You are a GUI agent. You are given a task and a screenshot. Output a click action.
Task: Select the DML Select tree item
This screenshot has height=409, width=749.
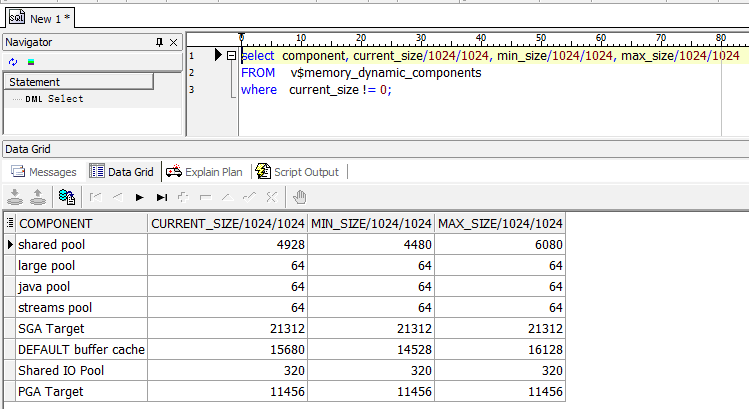point(52,99)
